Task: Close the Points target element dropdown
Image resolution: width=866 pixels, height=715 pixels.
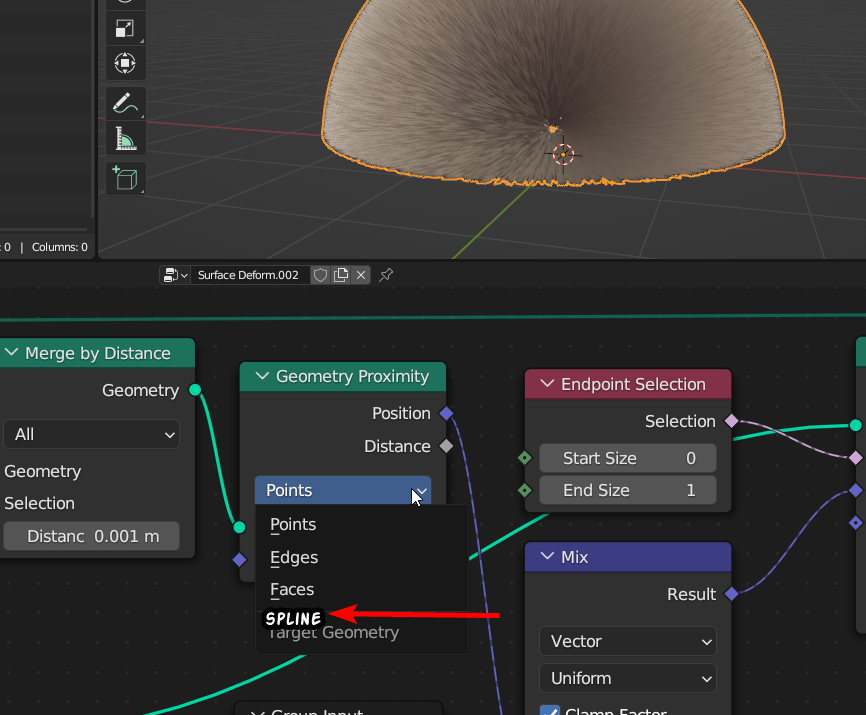Action: (x=343, y=490)
